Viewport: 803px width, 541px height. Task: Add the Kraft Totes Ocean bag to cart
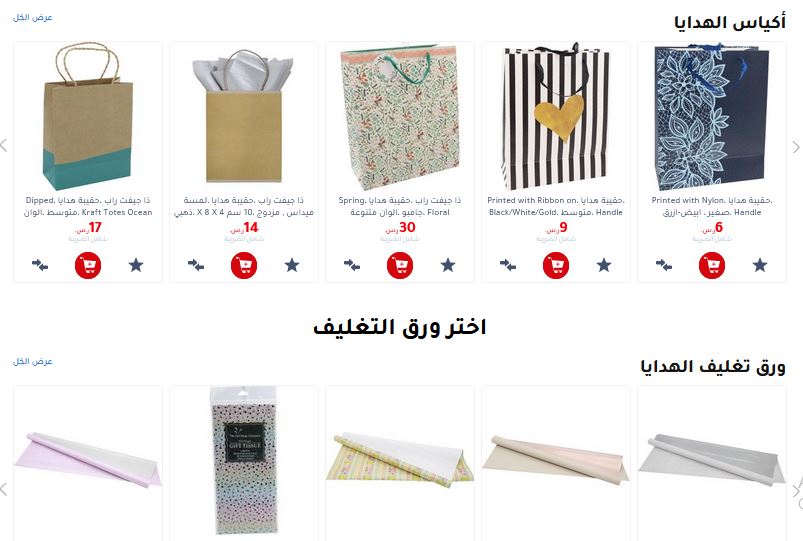coord(88,265)
